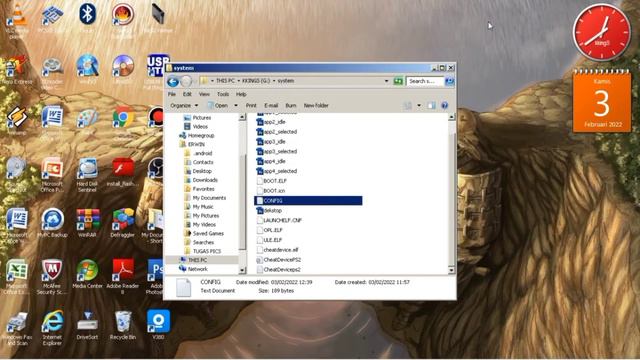Open the VLC media player desktop icon
Screen dimensions: 640x360
point(17,20)
